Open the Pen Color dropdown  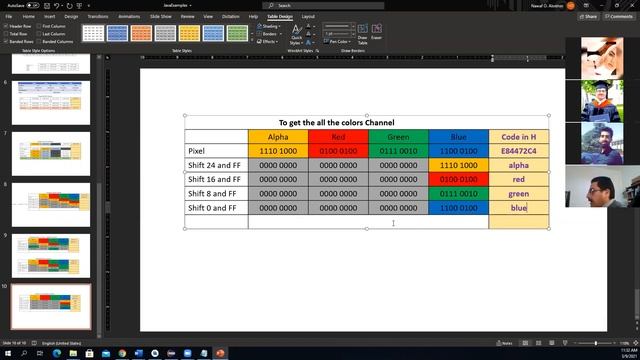tap(338, 42)
